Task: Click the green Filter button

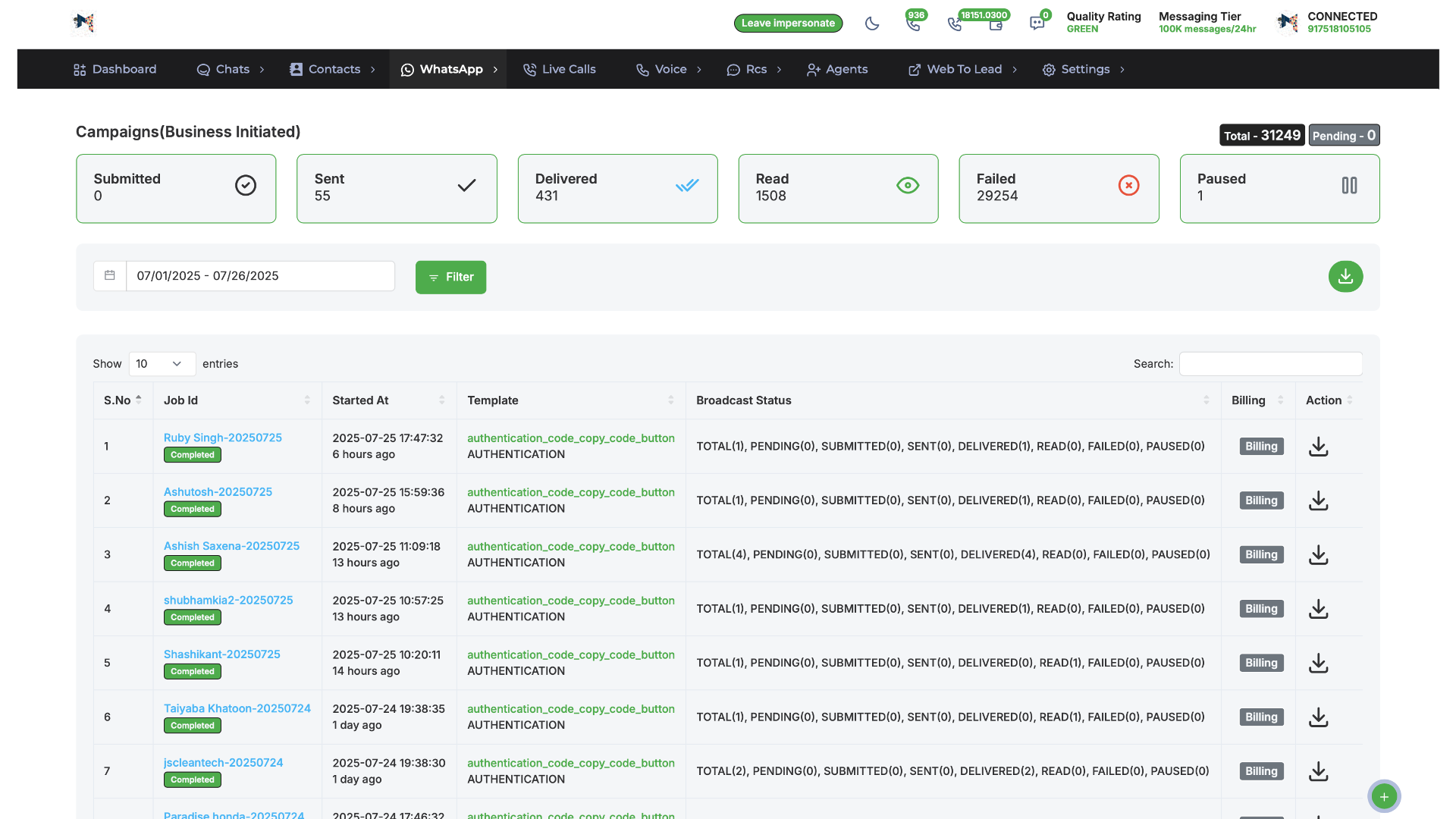Action: point(450,278)
